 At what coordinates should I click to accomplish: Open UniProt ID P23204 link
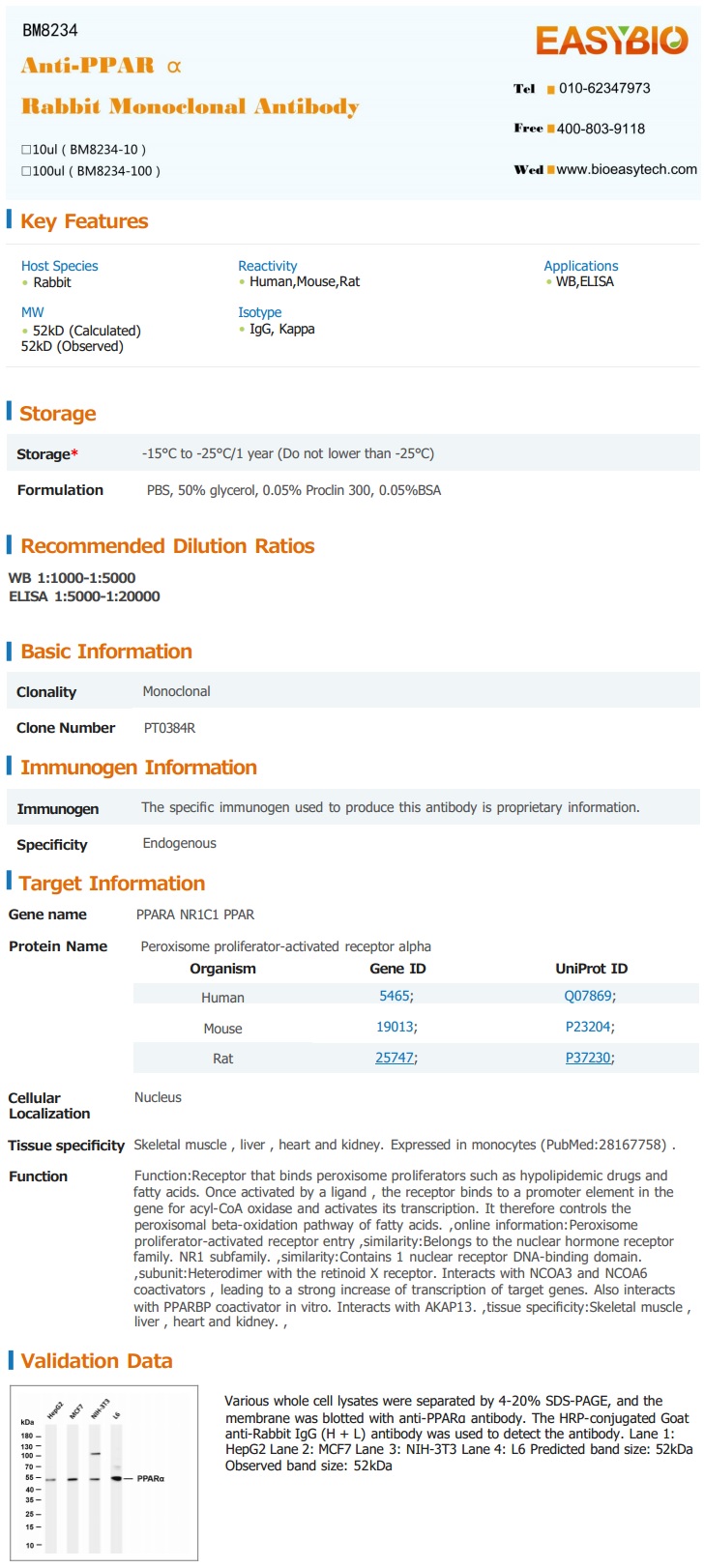pyautogui.click(x=588, y=1027)
